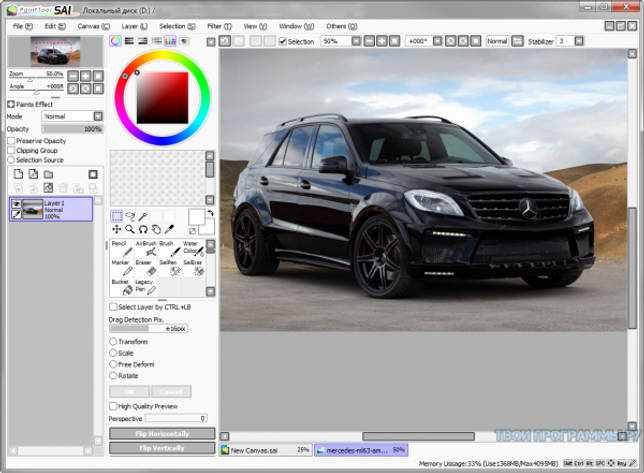Open the toolbar zoom percentage dropdown

(x=356, y=41)
